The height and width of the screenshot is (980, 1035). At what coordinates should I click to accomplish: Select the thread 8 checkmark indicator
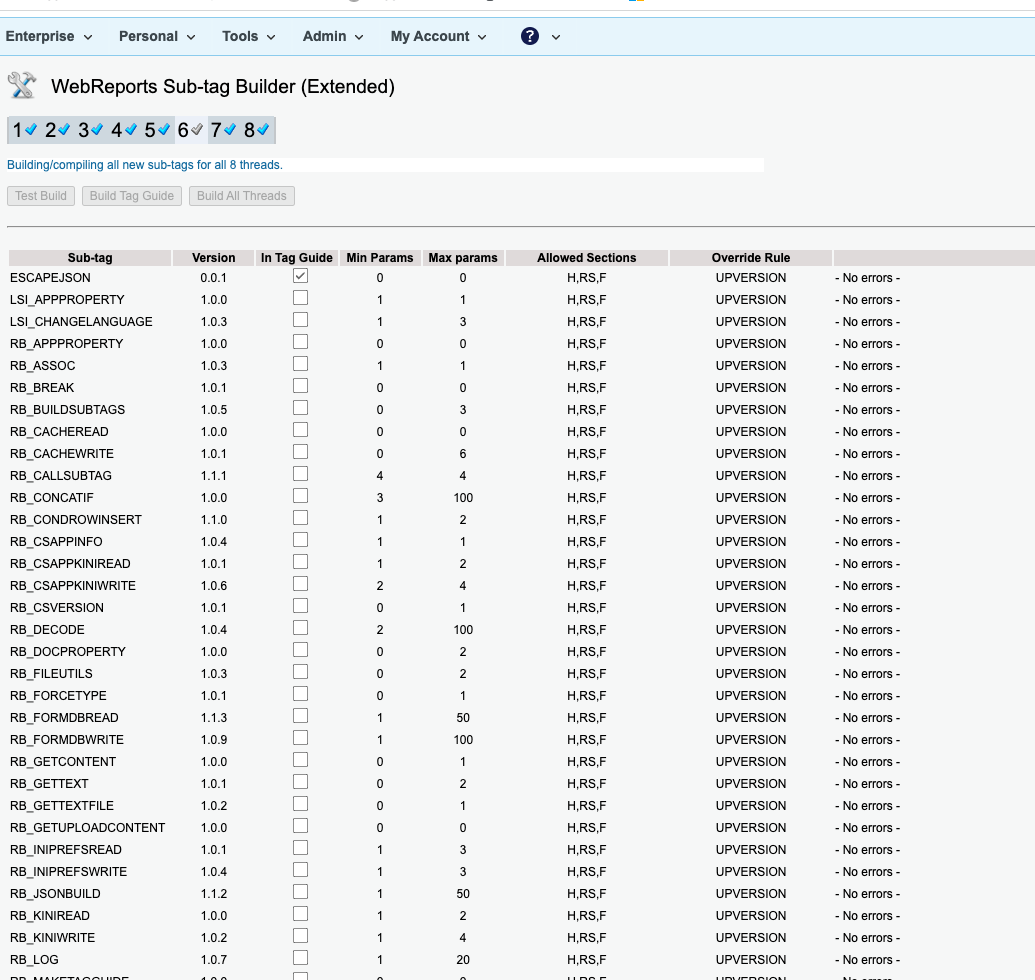(256, 130)
